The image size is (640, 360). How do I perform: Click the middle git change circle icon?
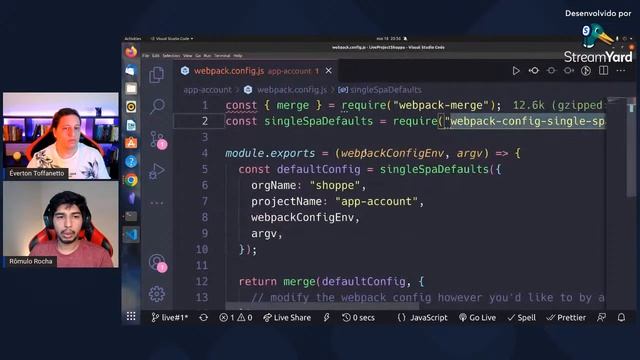pyautogui.click(x=551, y=71)
